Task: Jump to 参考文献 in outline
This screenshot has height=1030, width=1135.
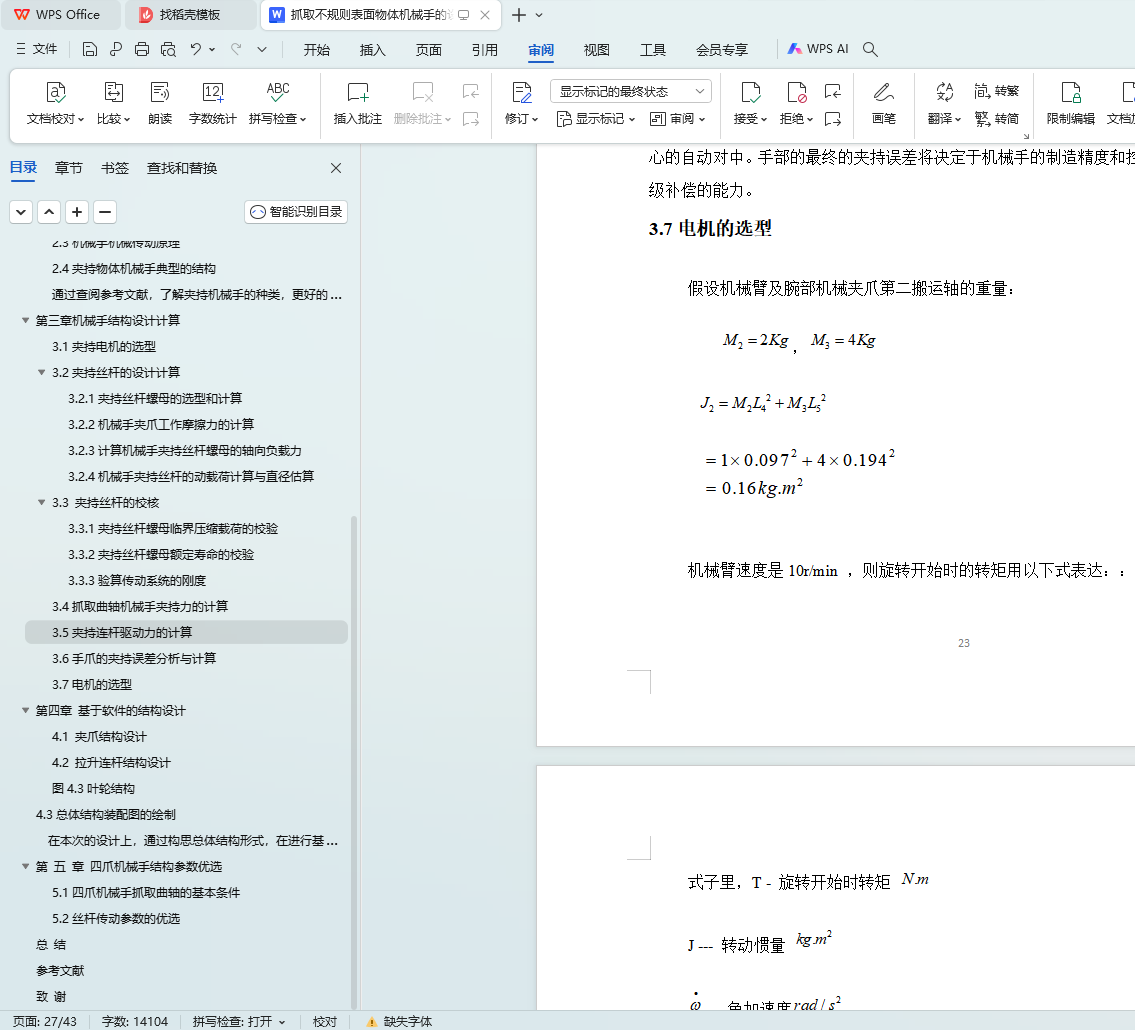Action: [x=60, y=970]
